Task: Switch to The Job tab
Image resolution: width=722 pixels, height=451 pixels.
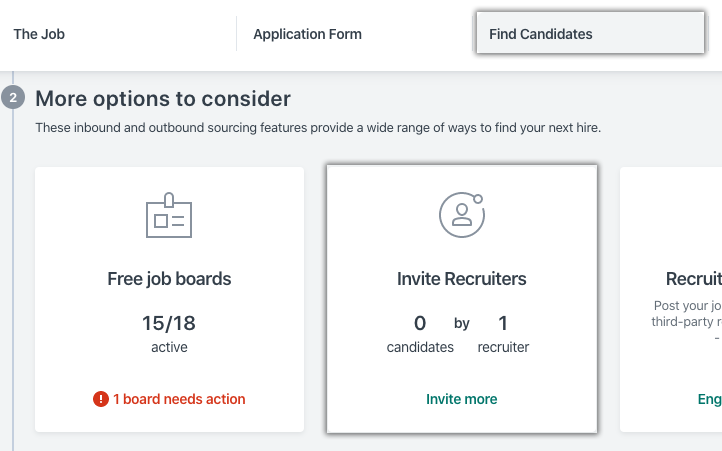Action: click(39, 34)
